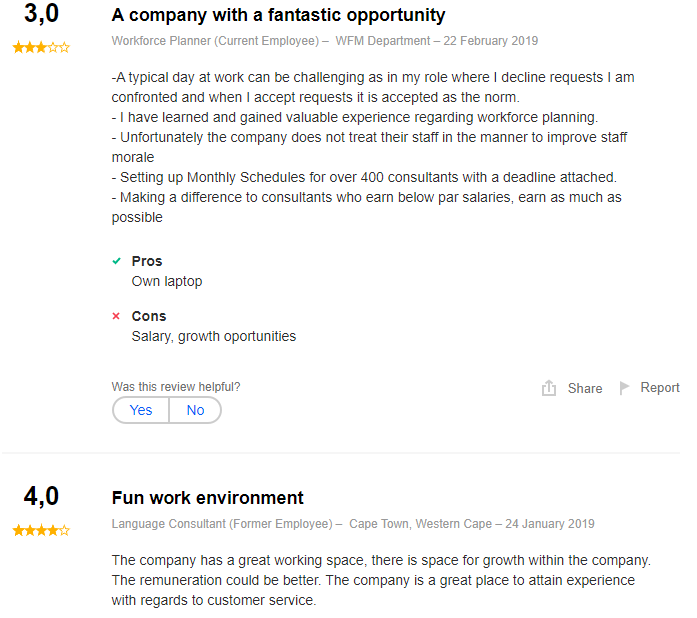The image size is (697, 618).
Task: Click the 4,0 rating score
Action: click(41, 497)
